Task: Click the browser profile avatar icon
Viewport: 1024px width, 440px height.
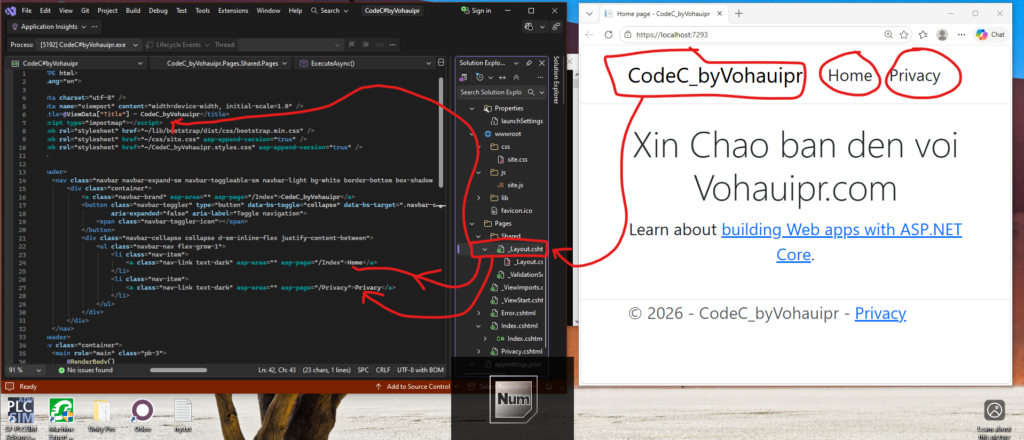Action: [942, 34]
